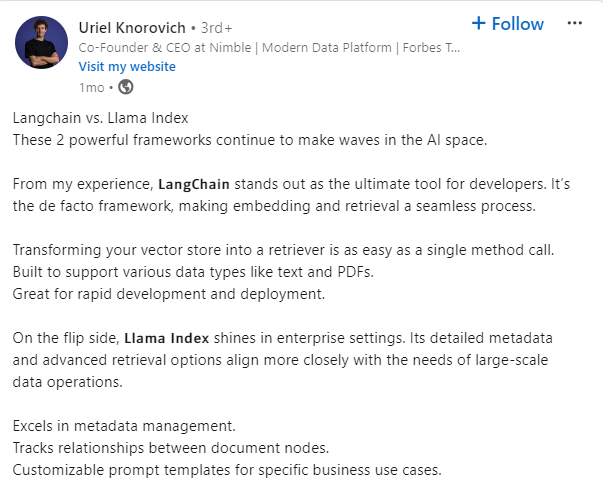Screen dimensions: 603x491
Task: Click the Follow button label
Action: coord(518,23)
